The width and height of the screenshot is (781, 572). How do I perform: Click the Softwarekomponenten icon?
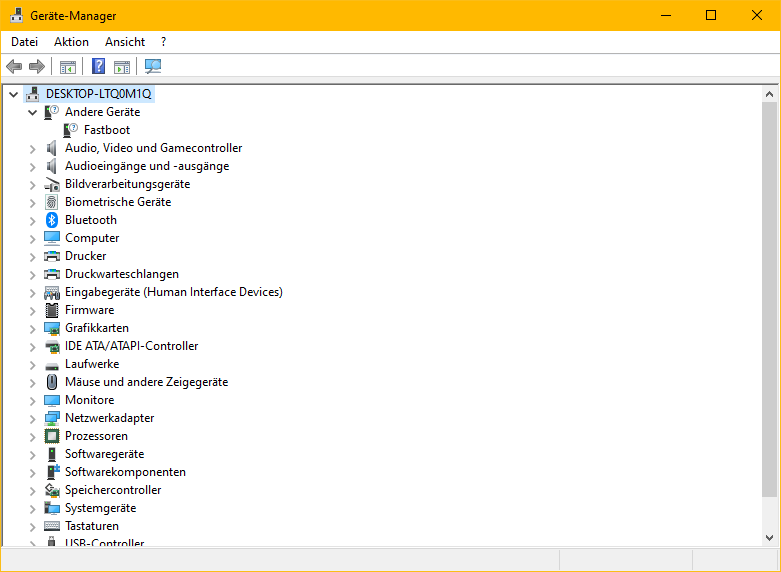52,472
